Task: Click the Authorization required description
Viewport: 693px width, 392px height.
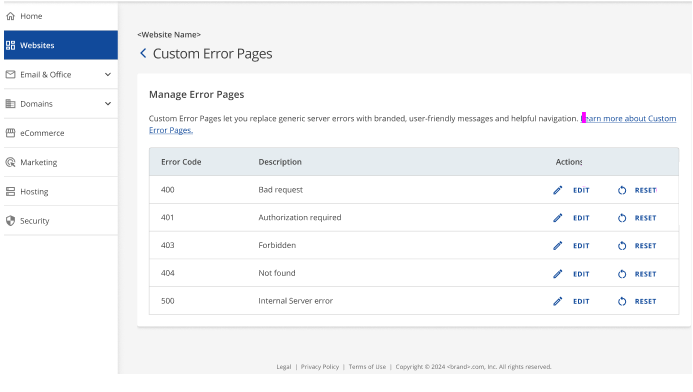Action: pyautogui.click(x=300, y=217)
